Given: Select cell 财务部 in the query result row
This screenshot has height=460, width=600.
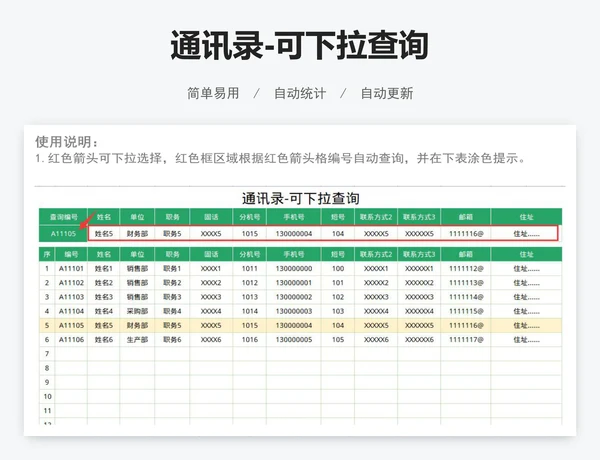Looking at the screenshot, I should pyautogui.click(x=137, y=233).
